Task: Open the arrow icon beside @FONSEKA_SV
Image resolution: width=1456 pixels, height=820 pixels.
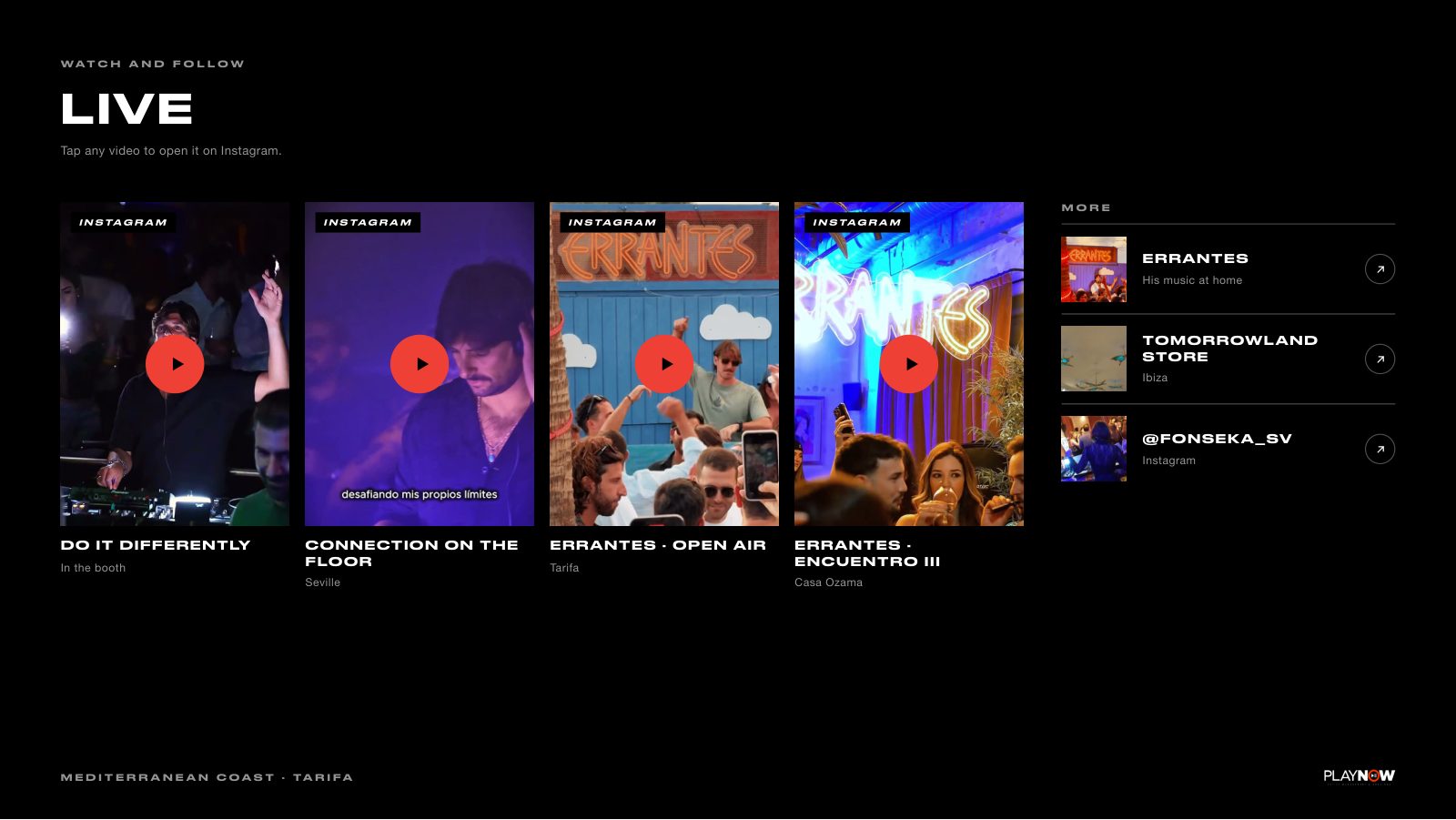Action: (1380, 449)
